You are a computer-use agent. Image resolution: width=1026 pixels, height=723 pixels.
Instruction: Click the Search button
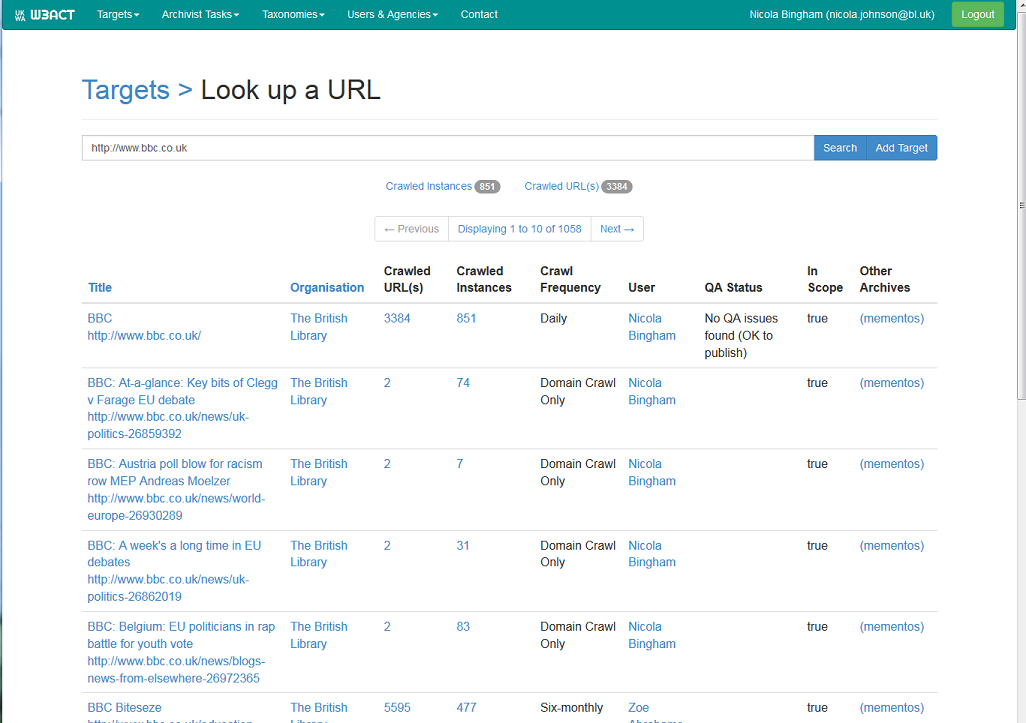[x=840, y=148]
